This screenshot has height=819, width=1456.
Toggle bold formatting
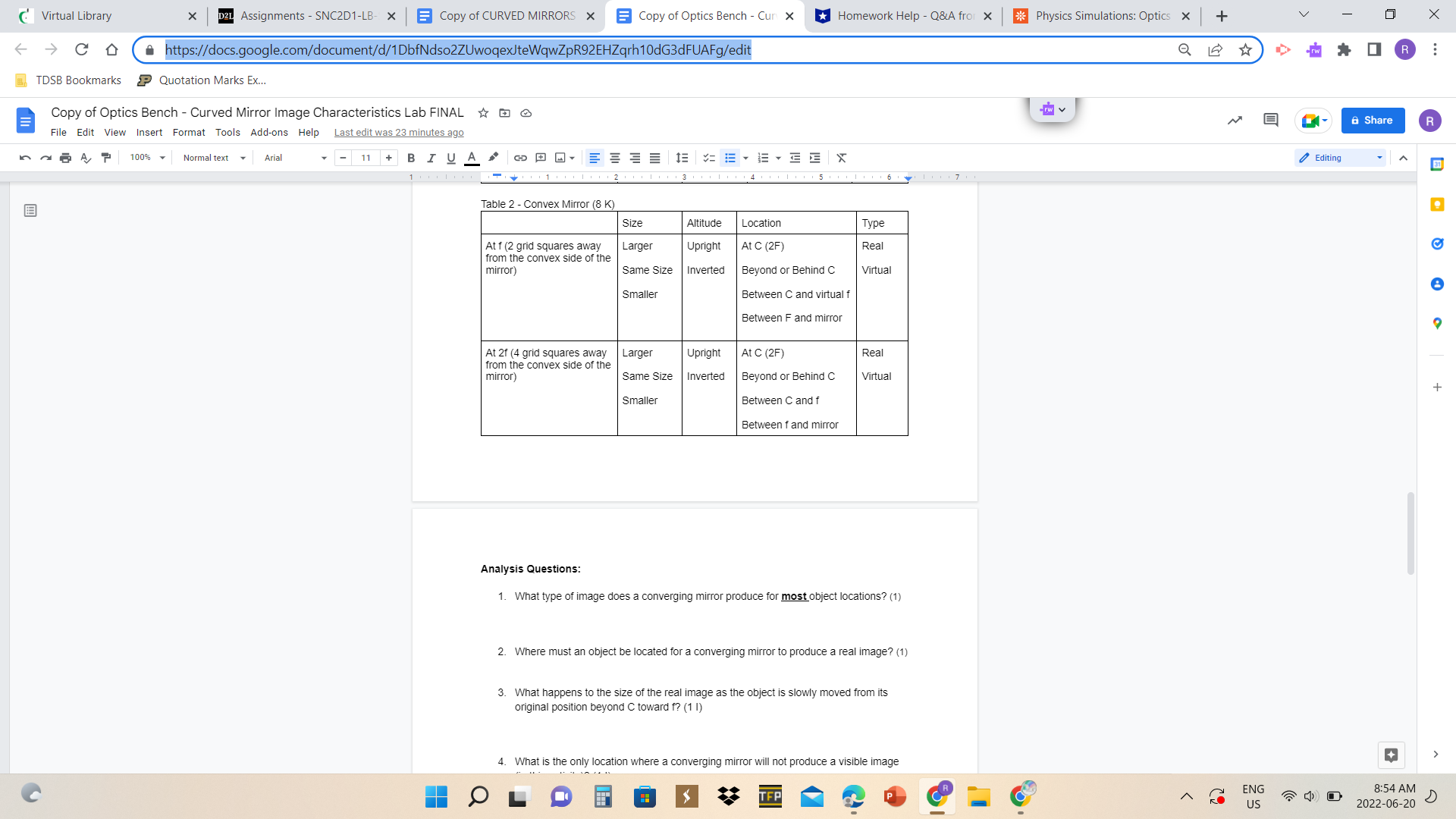(412, 158)
